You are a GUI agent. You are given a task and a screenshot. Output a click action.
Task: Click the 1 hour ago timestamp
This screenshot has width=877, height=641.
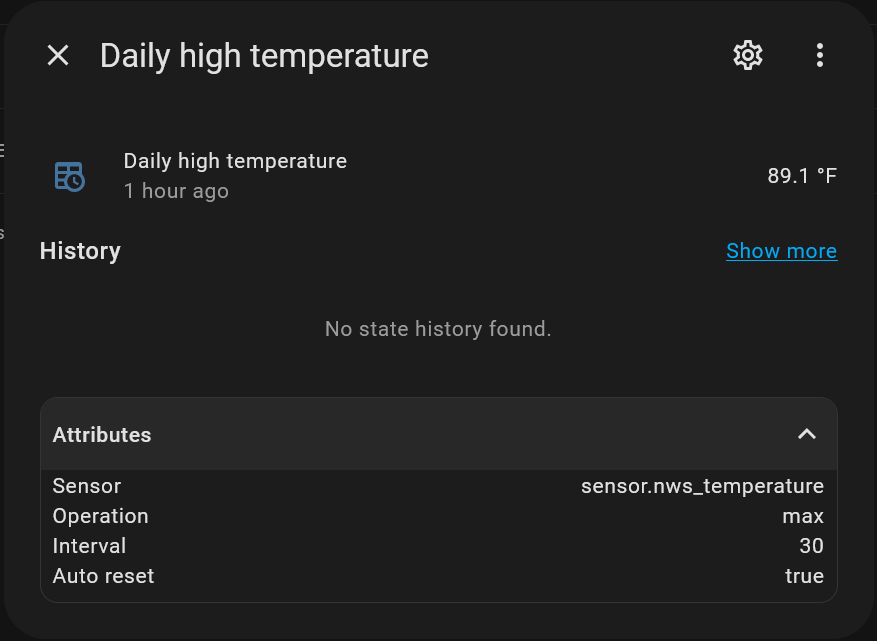pyautogui.click(x=176, y=191)
